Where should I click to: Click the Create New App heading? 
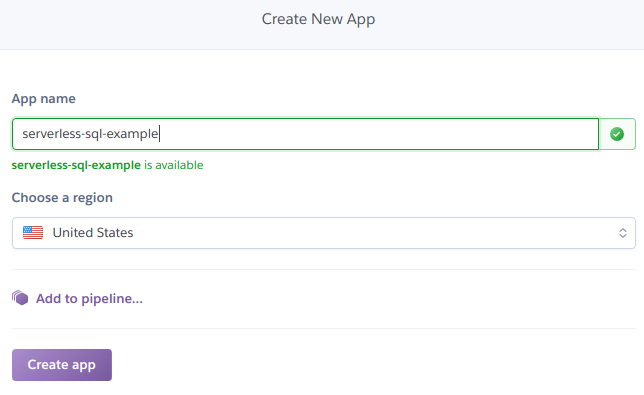click(x=318, y=19)
